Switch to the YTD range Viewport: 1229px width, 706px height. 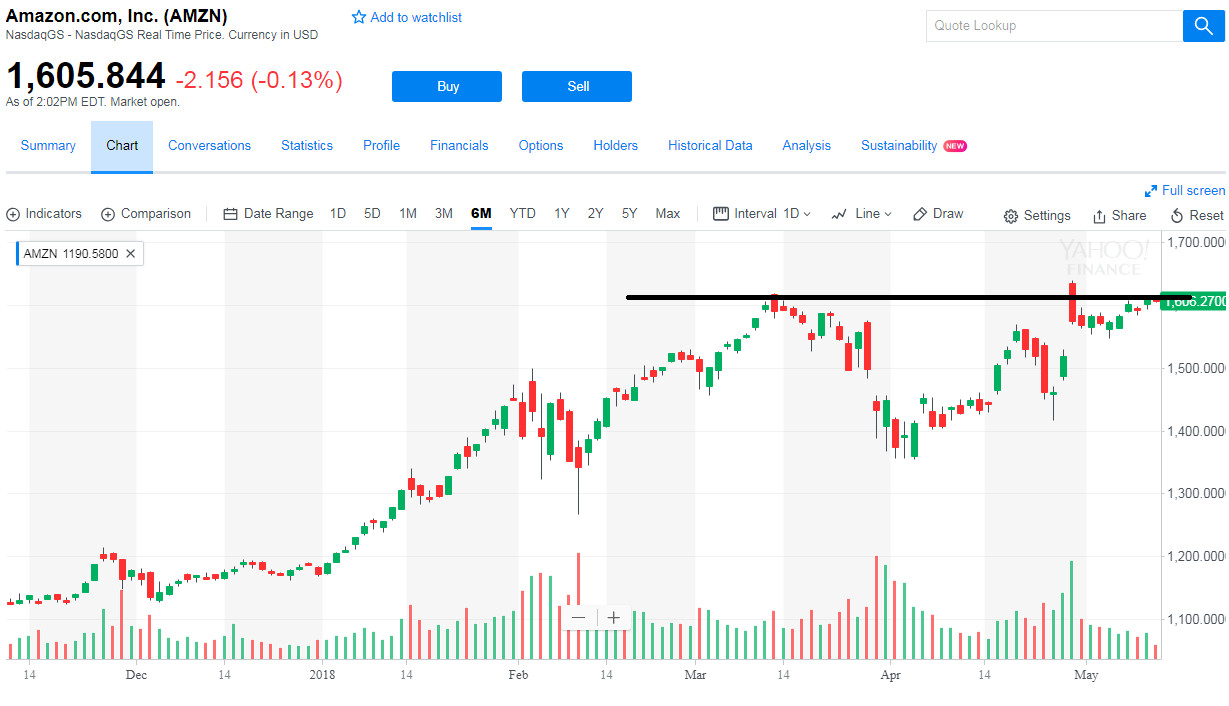point(522,213)
